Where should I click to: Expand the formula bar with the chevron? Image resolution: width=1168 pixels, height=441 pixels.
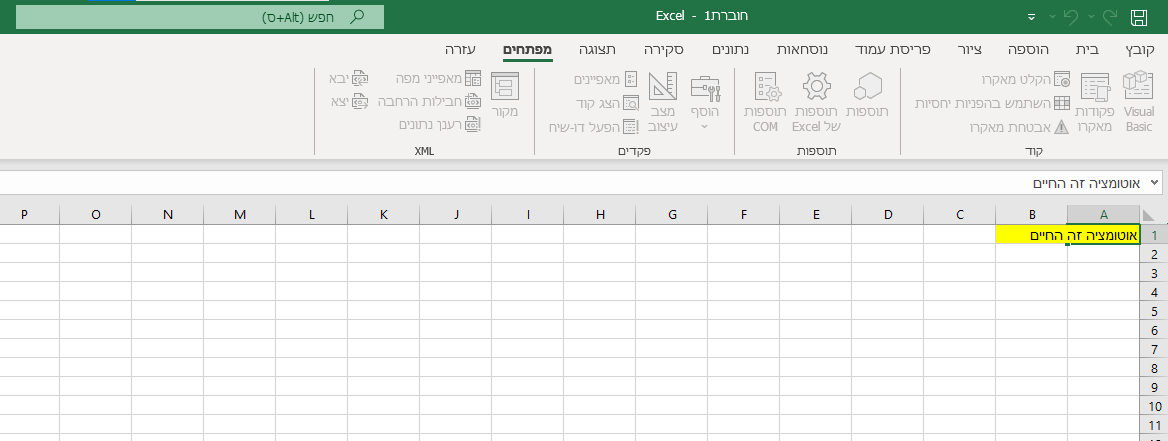click(x=1155, y=183)
